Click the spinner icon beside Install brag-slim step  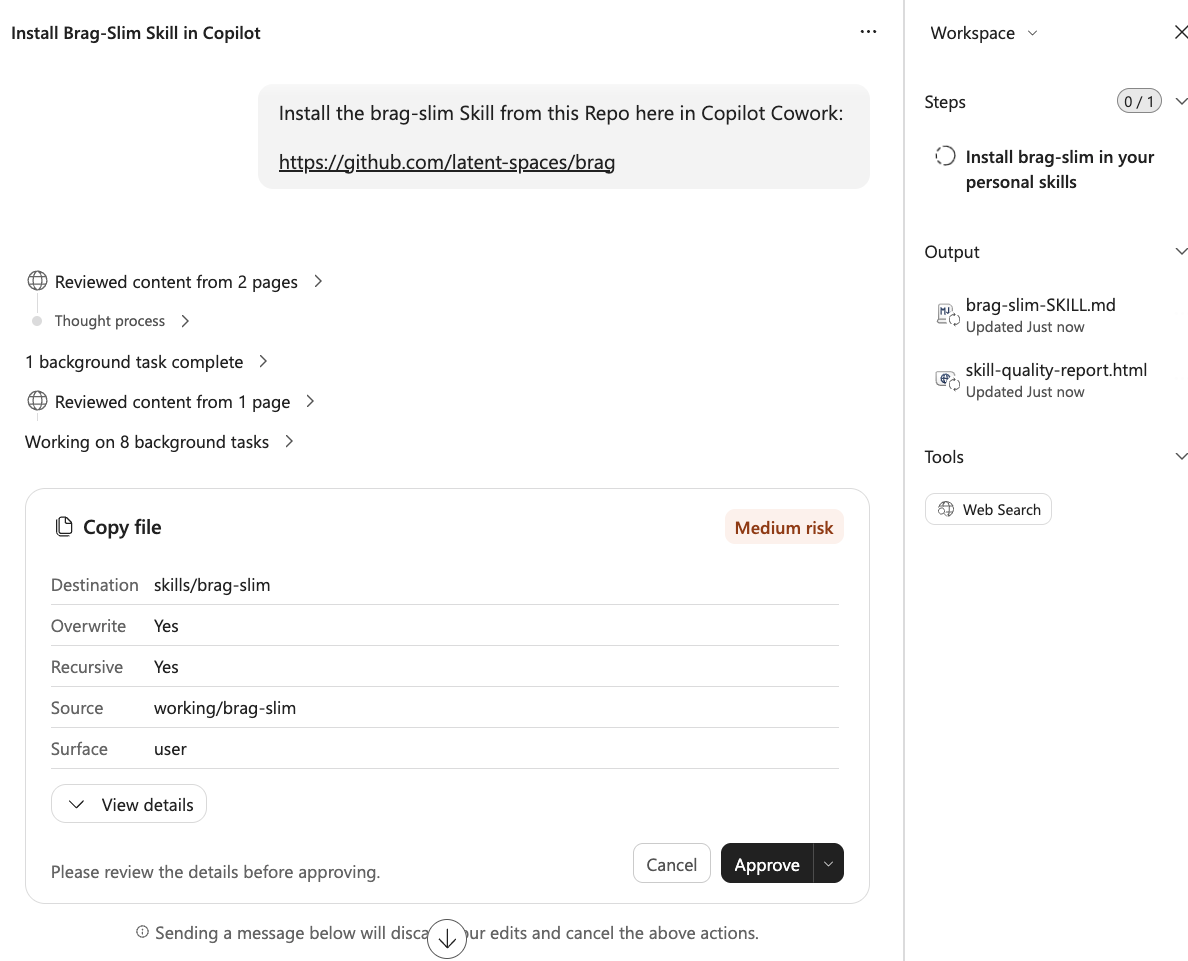click(x=945, y=156)
